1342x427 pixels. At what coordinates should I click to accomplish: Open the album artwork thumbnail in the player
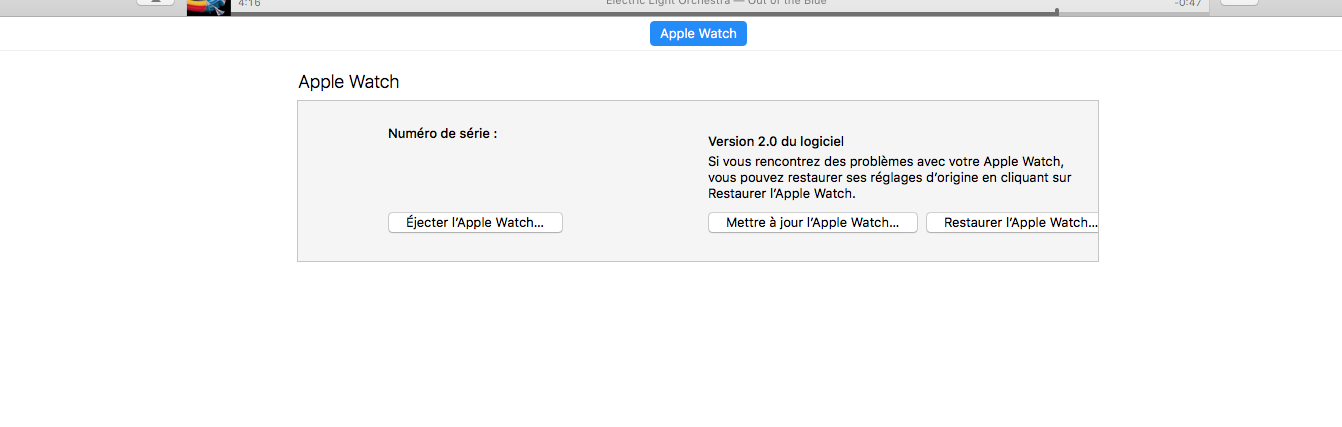click(x=209, y=7)
